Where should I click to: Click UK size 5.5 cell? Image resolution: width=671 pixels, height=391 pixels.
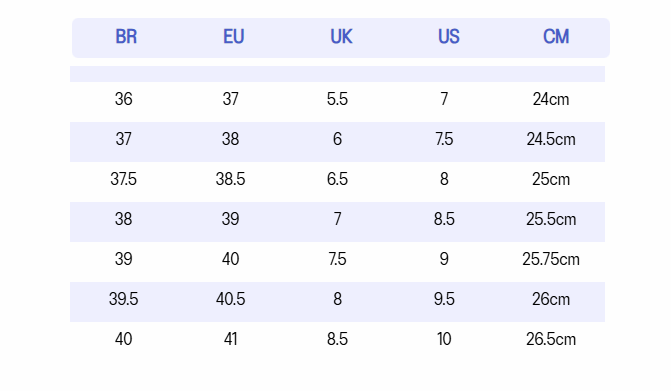[337, 99]
